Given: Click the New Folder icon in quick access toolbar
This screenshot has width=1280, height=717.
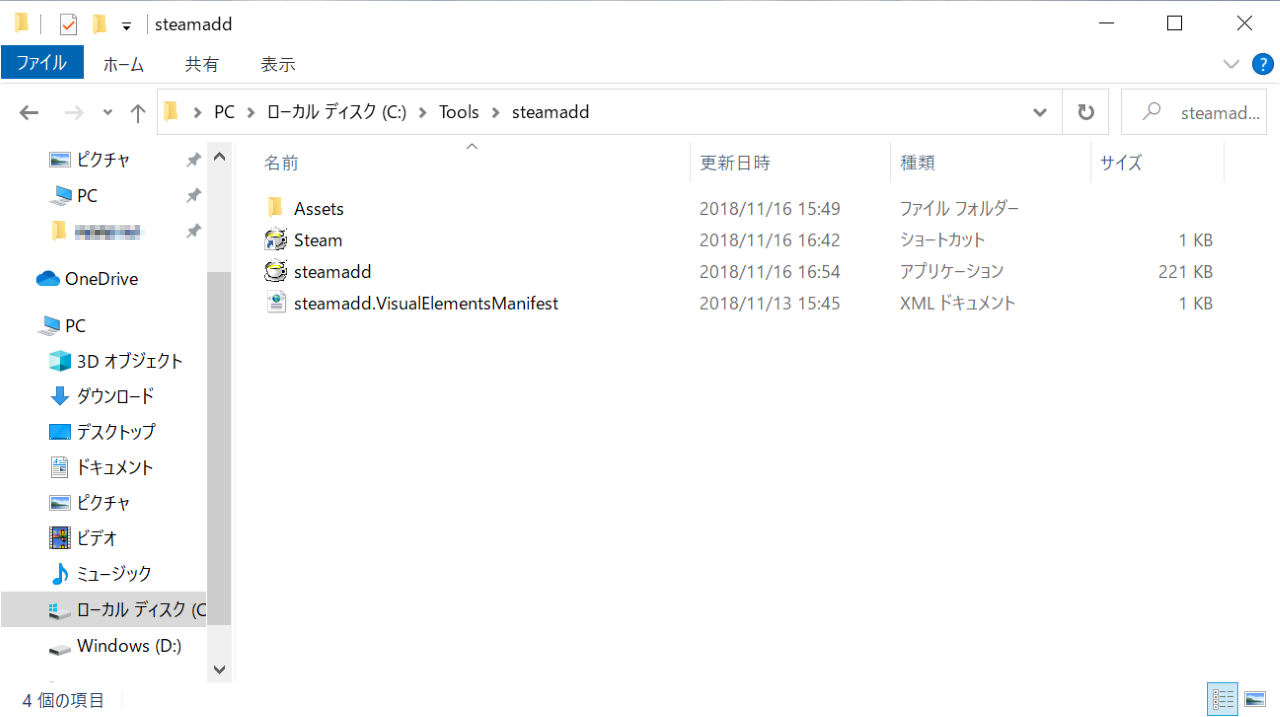Looking at the screenshot, I should click(x=99, y=24).
